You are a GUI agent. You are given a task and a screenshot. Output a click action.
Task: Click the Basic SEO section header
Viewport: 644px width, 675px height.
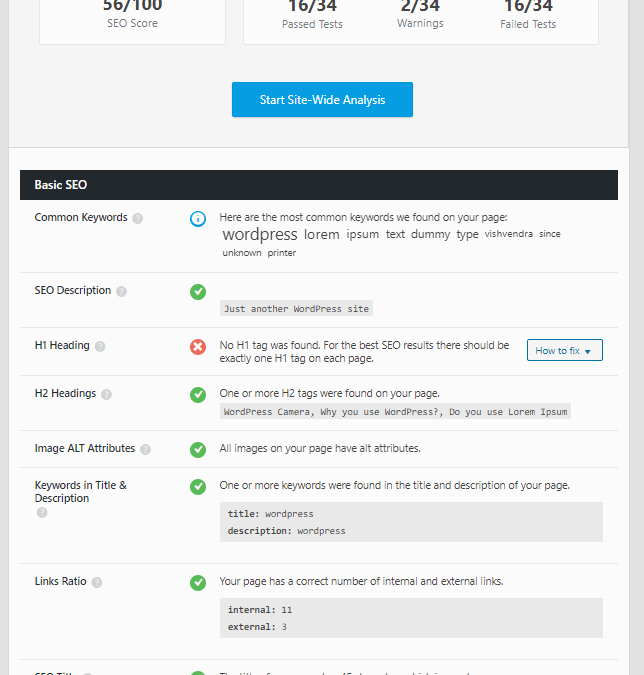(319, 185)
